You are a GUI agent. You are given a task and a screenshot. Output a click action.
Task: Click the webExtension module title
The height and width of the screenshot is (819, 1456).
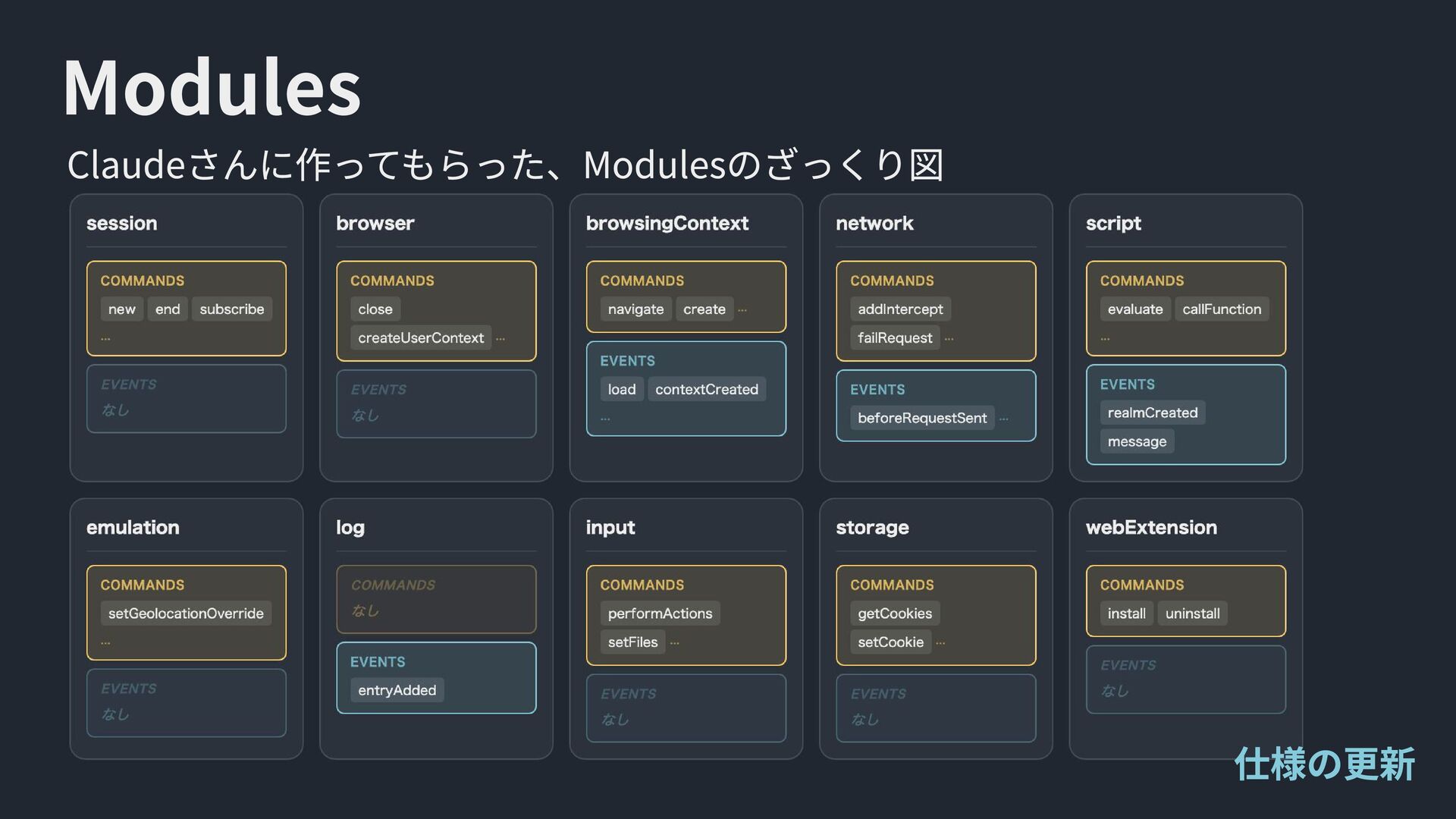point(1150,528)
